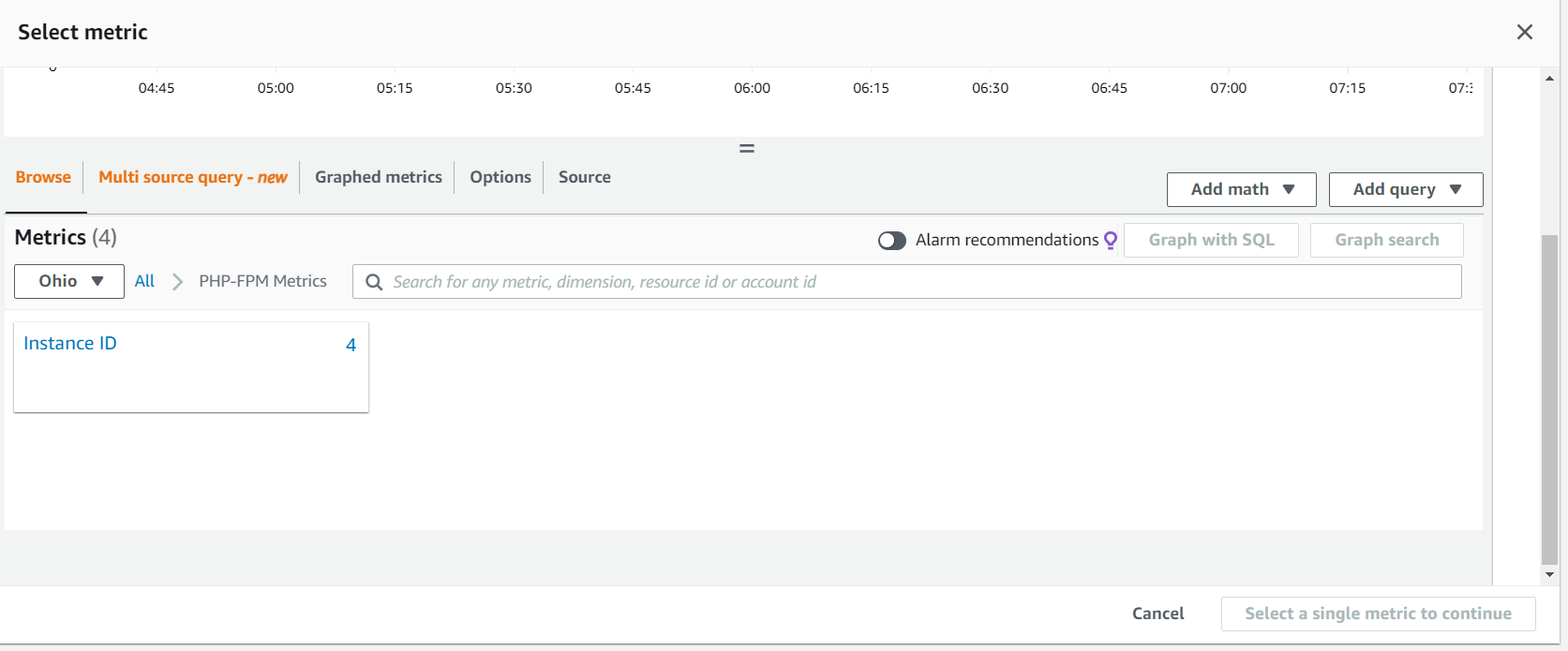Open the Multi source query tab

(x=192, y=177)
